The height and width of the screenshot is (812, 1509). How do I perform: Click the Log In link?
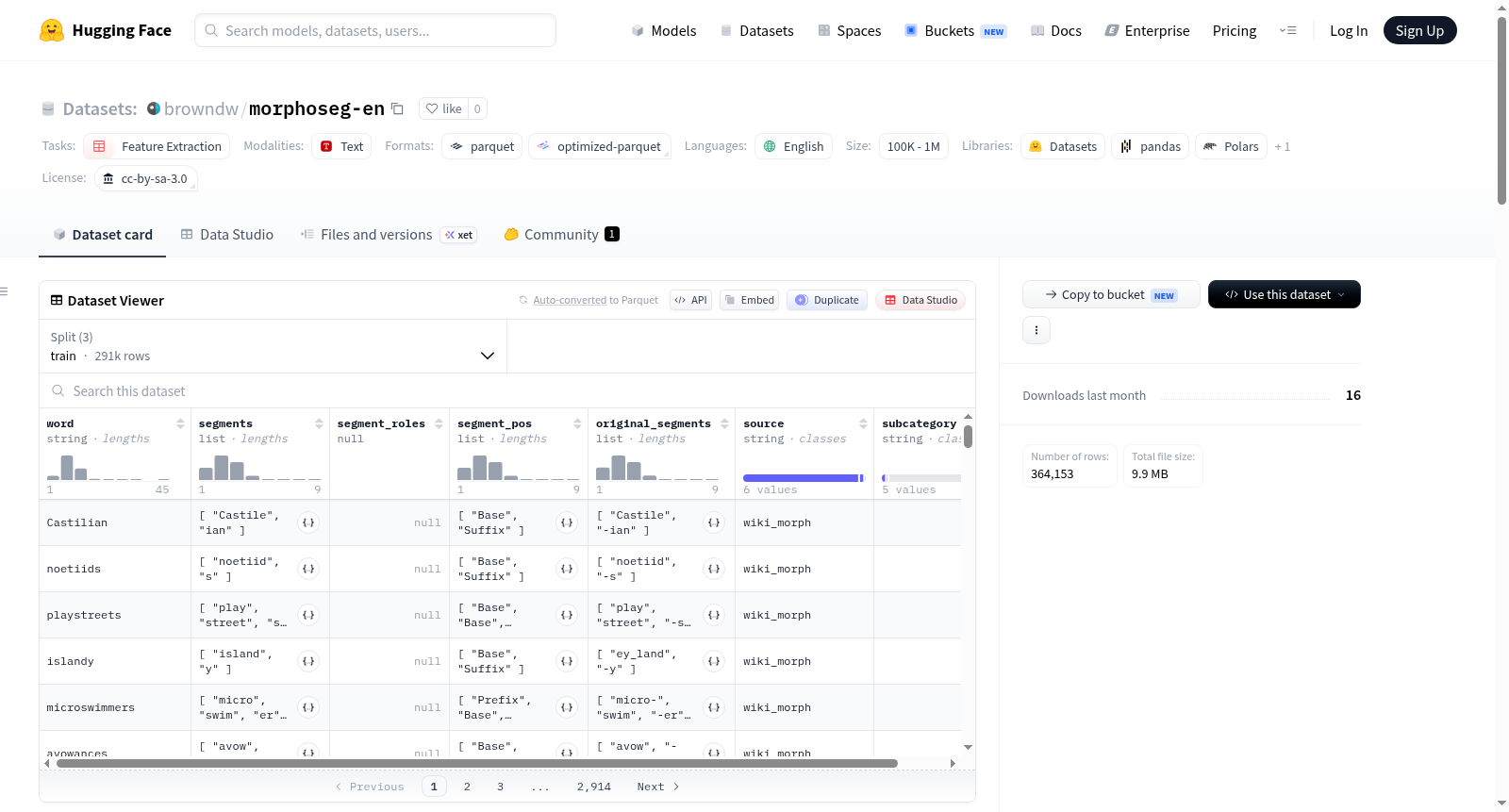click(x=1349, y=30)
